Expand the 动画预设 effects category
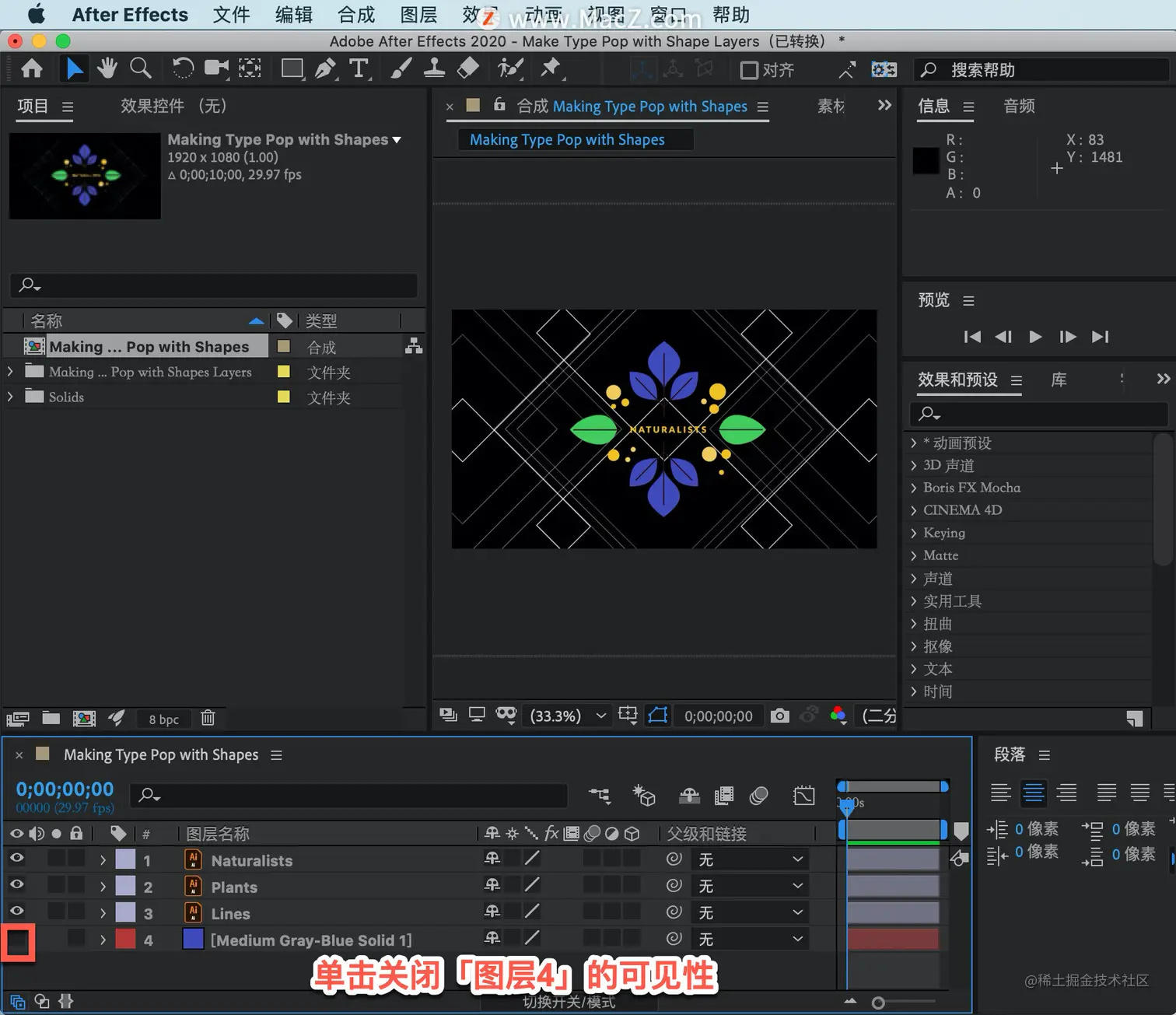 pos(913,443)
